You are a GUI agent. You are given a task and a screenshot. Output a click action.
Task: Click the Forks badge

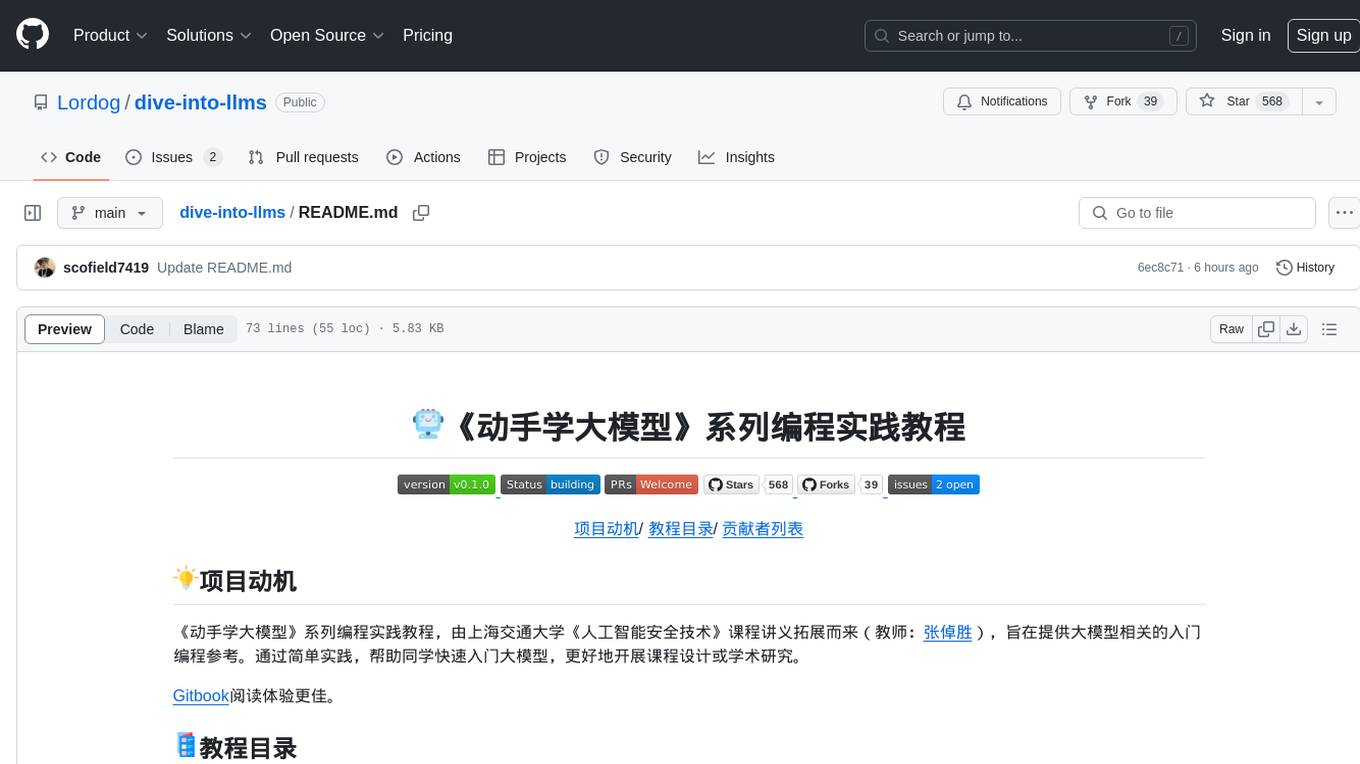840,485
